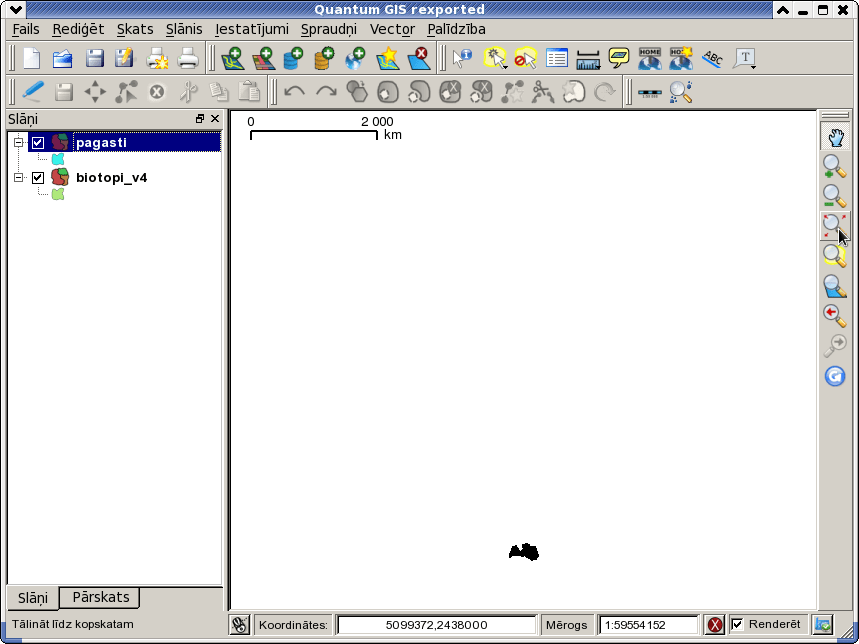859x644 pixels.
Task: Select the Text annotation tool
Action: [x=744, y=57]
